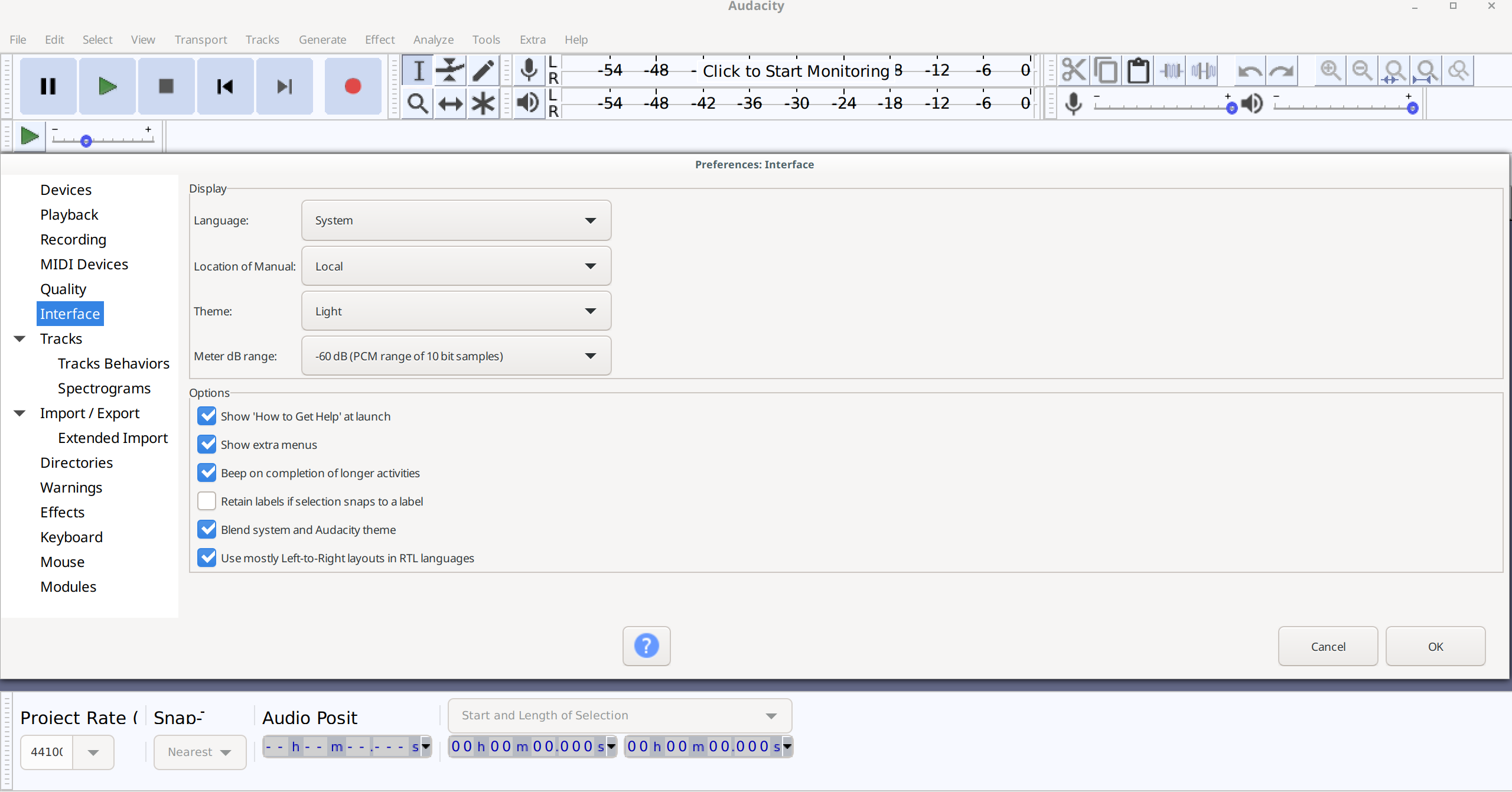1512x792 pixels.
Task: Click the Undo arrow icon
Action: [1250, 70]
